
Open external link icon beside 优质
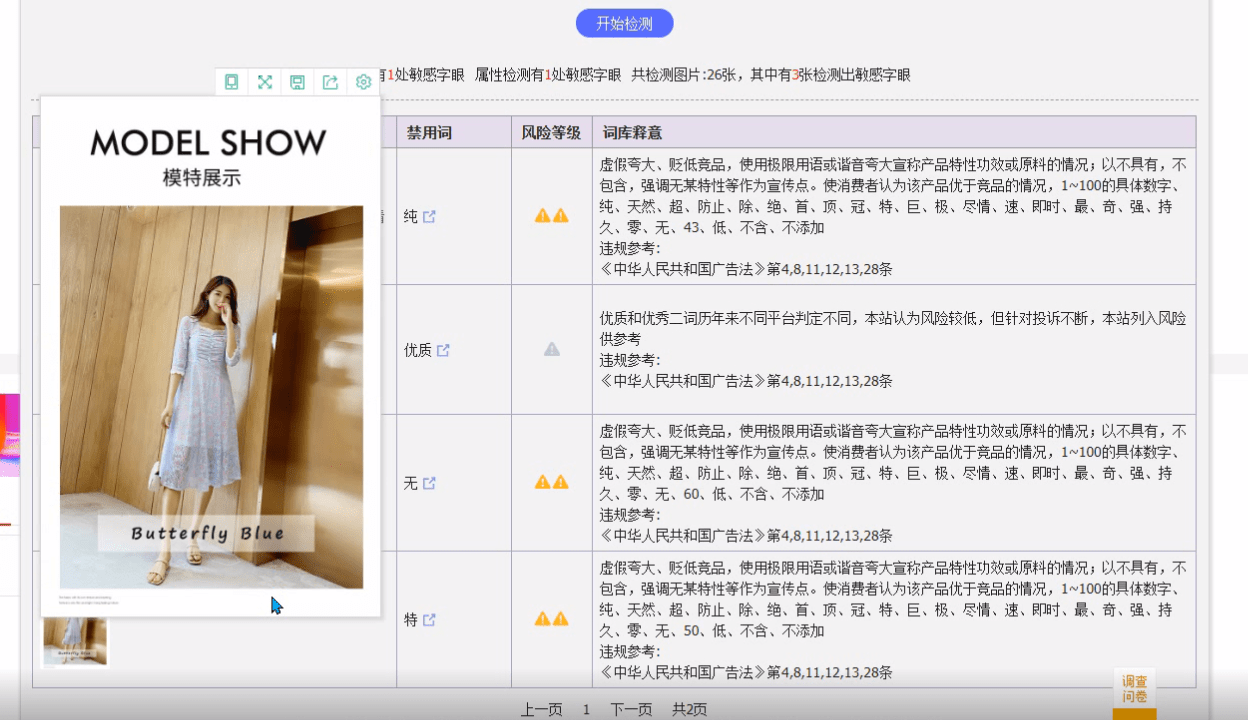[443, 350]
